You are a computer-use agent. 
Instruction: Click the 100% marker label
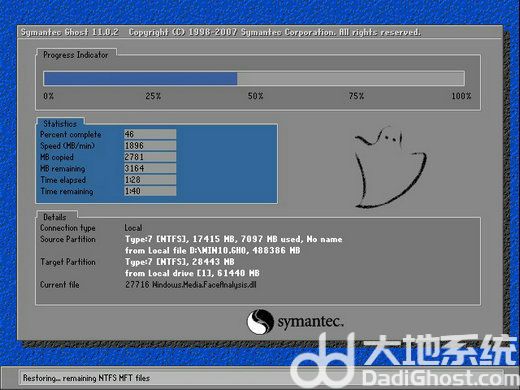pyautogui.click(x=461, y=96)
